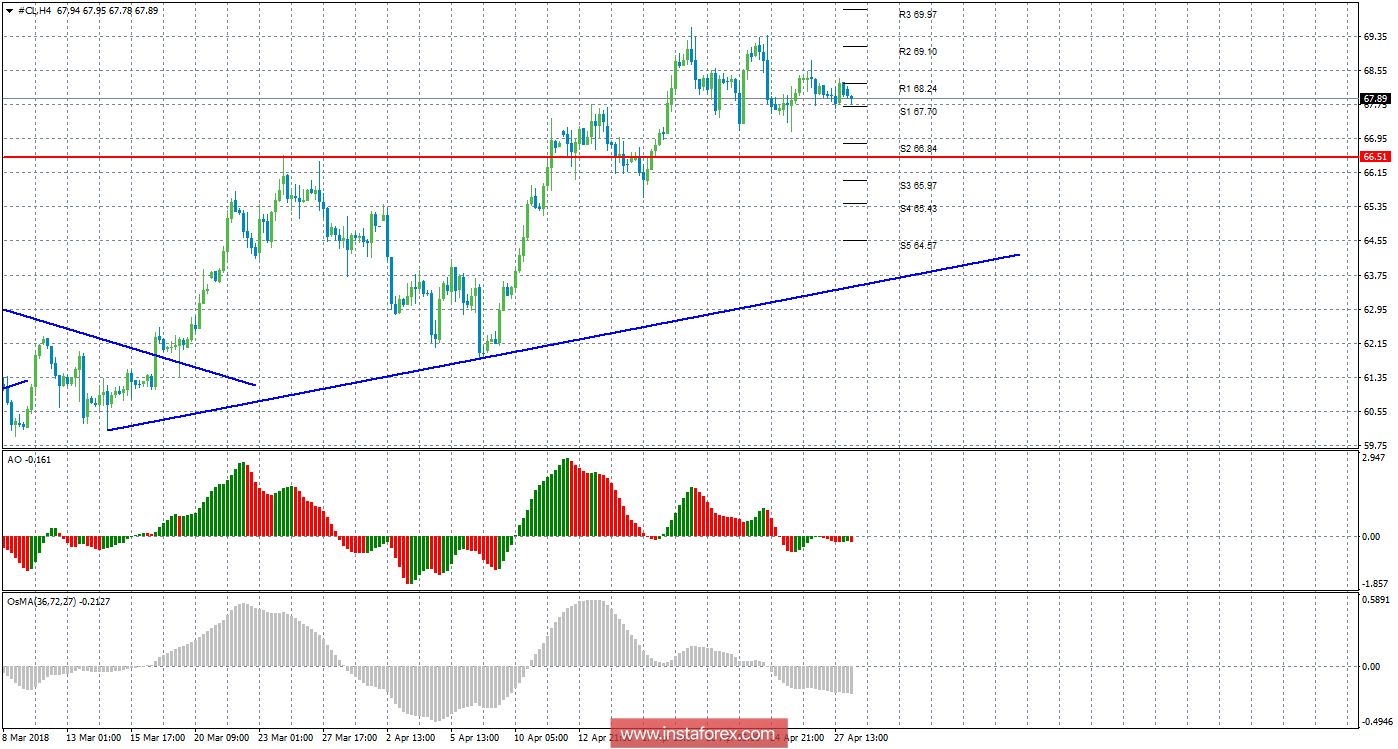The width and height of the screenshot is (1398, 749).
Task: Select the long rising blue trendline
Action: [563, 342]
